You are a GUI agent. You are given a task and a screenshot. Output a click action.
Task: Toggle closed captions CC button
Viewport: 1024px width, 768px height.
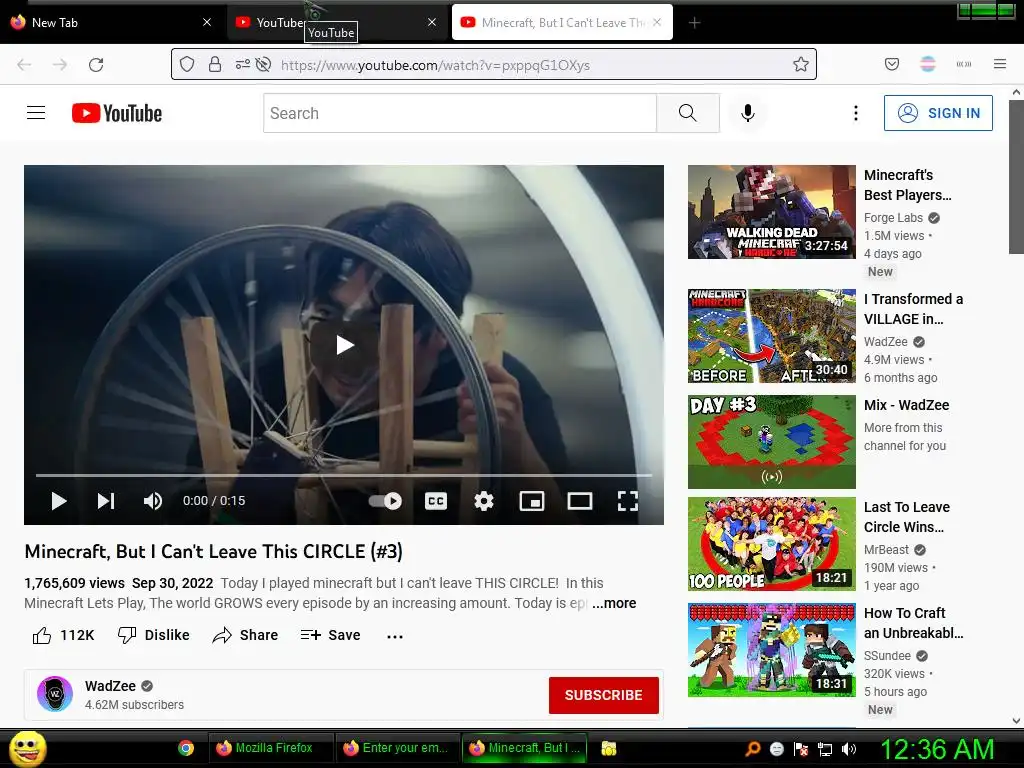click(436, 501)
